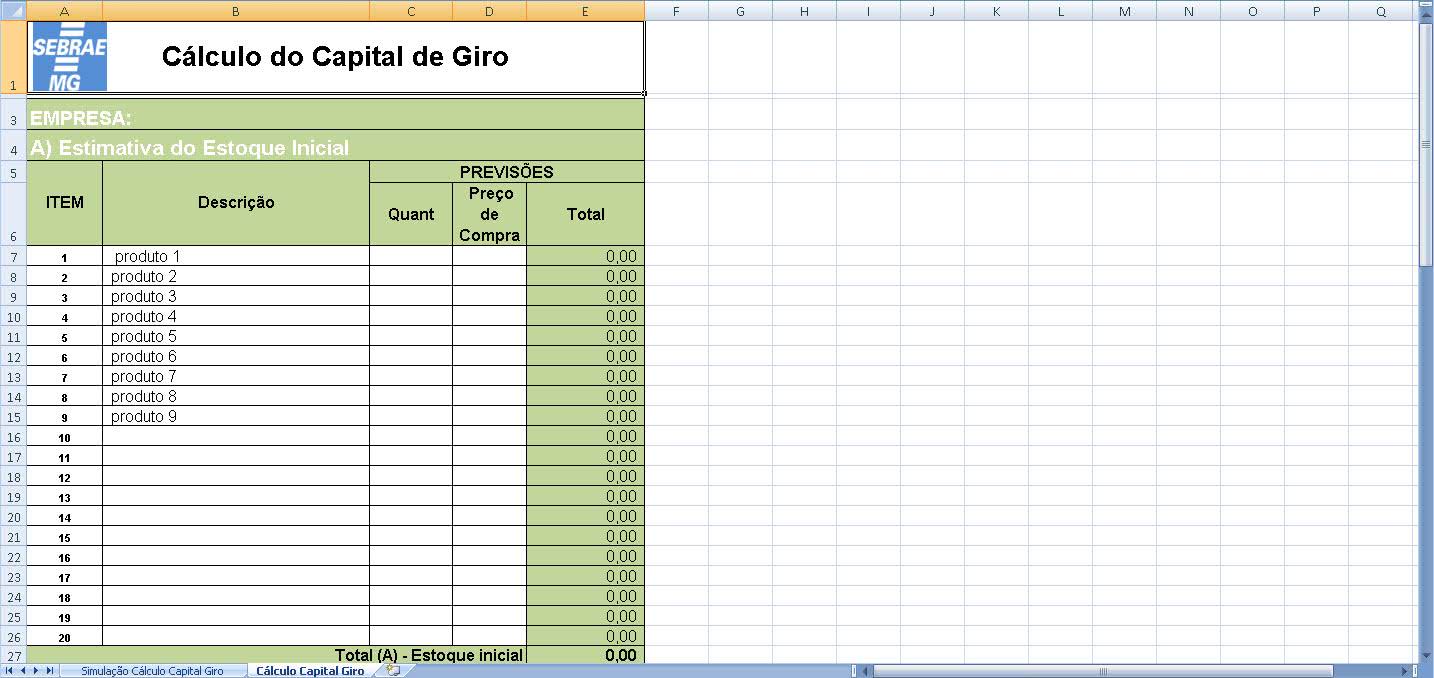Switch to Simulação Cálculo Capital Giro sheet

[x=152, y=671]
